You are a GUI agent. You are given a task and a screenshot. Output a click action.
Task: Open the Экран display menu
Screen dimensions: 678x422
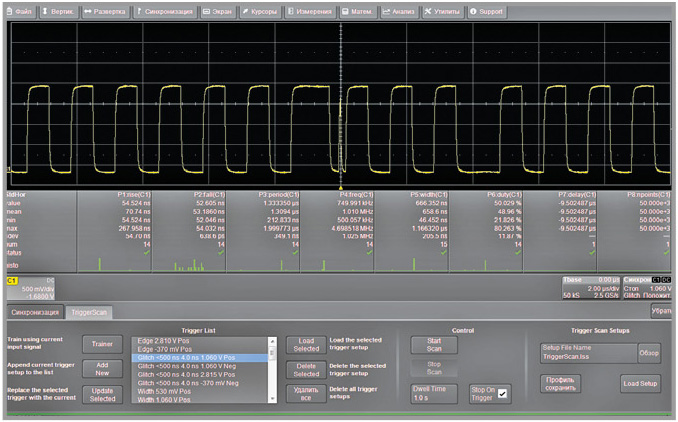(x=217, y=10)
